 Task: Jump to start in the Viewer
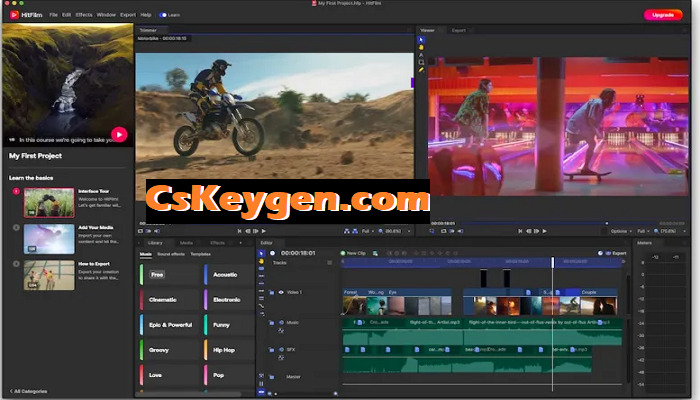(x=520, y=231)
